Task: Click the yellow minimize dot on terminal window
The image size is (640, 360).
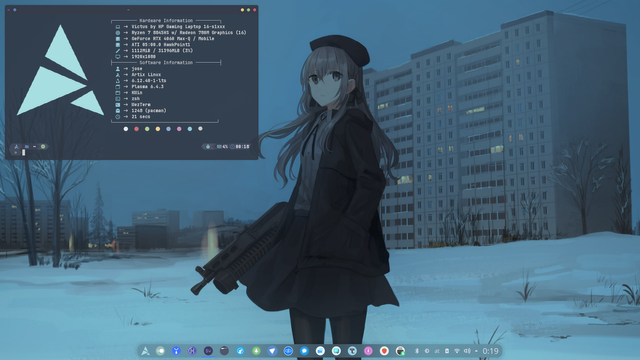Action: pyautogui.click(x=242, y=10)
